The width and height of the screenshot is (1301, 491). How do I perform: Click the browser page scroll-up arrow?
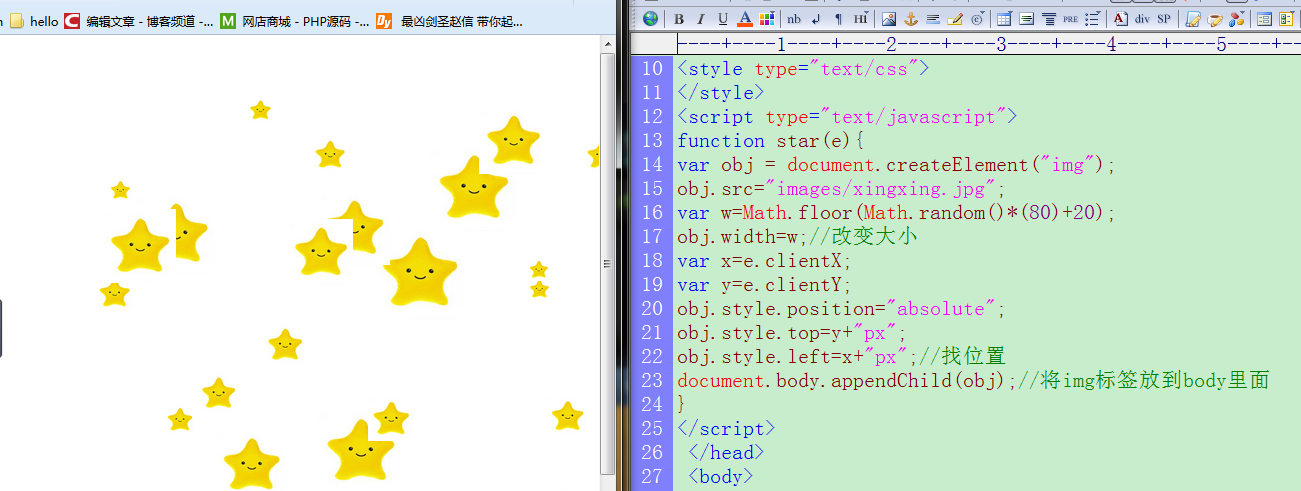point(607,45)
